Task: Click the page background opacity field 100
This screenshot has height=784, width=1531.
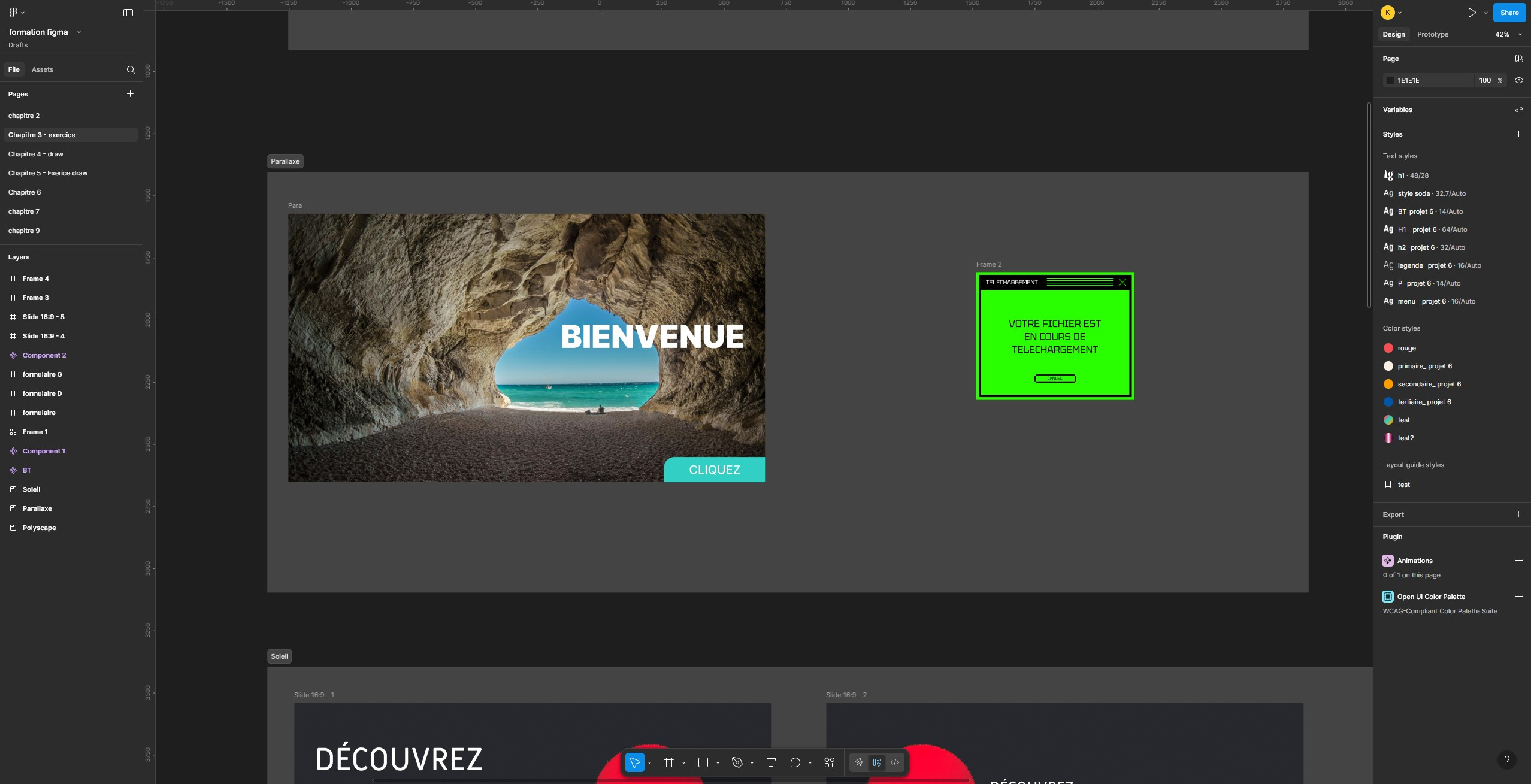Action: click(x=1485, y=80)
